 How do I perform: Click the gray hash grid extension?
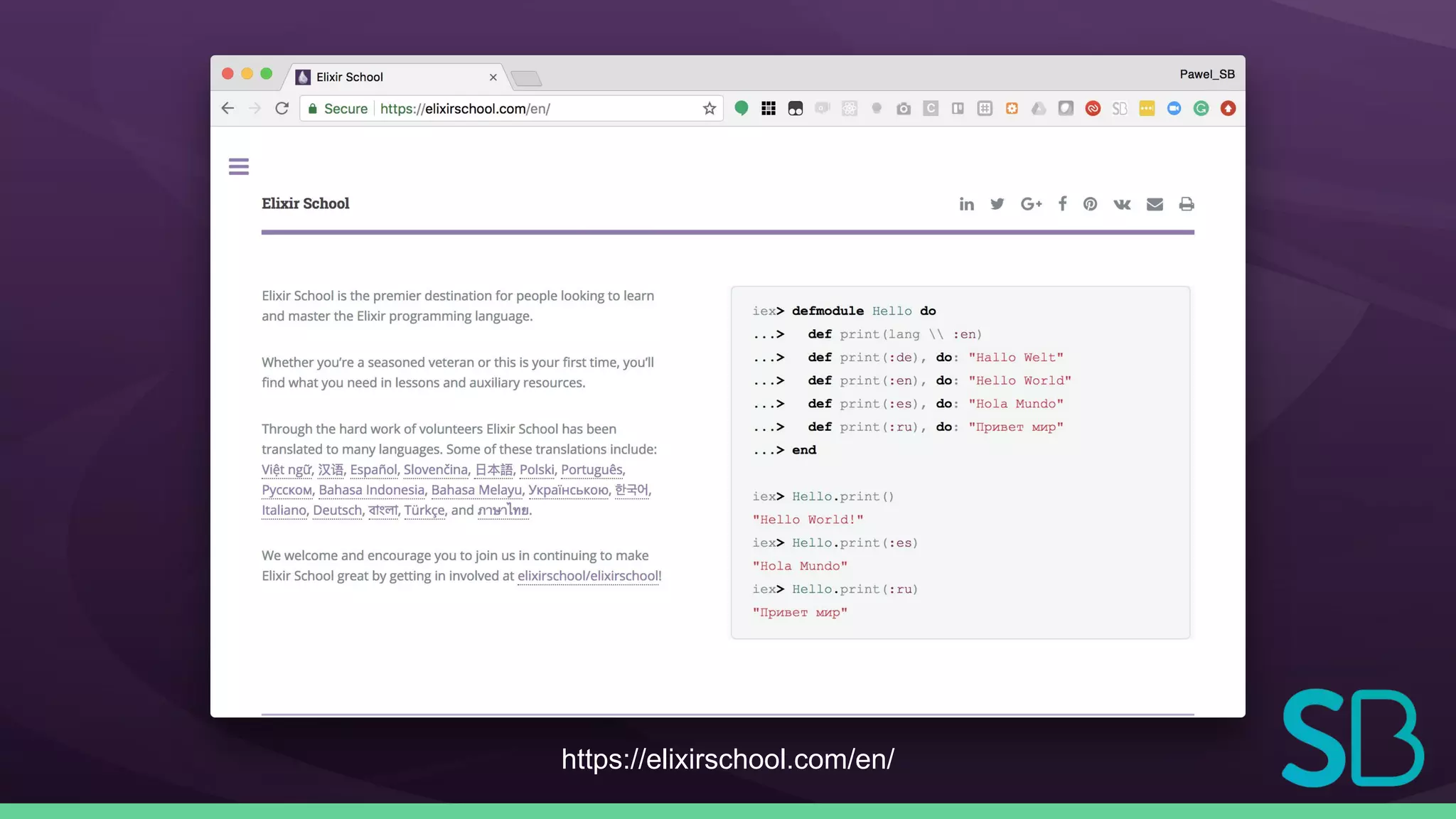click(985, 108)
